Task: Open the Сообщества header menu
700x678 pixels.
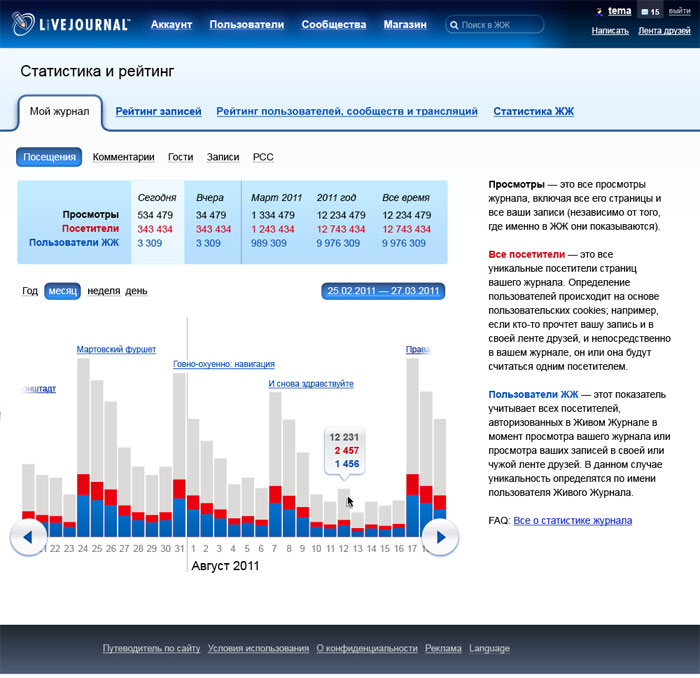Action: [x=333, y=24]
